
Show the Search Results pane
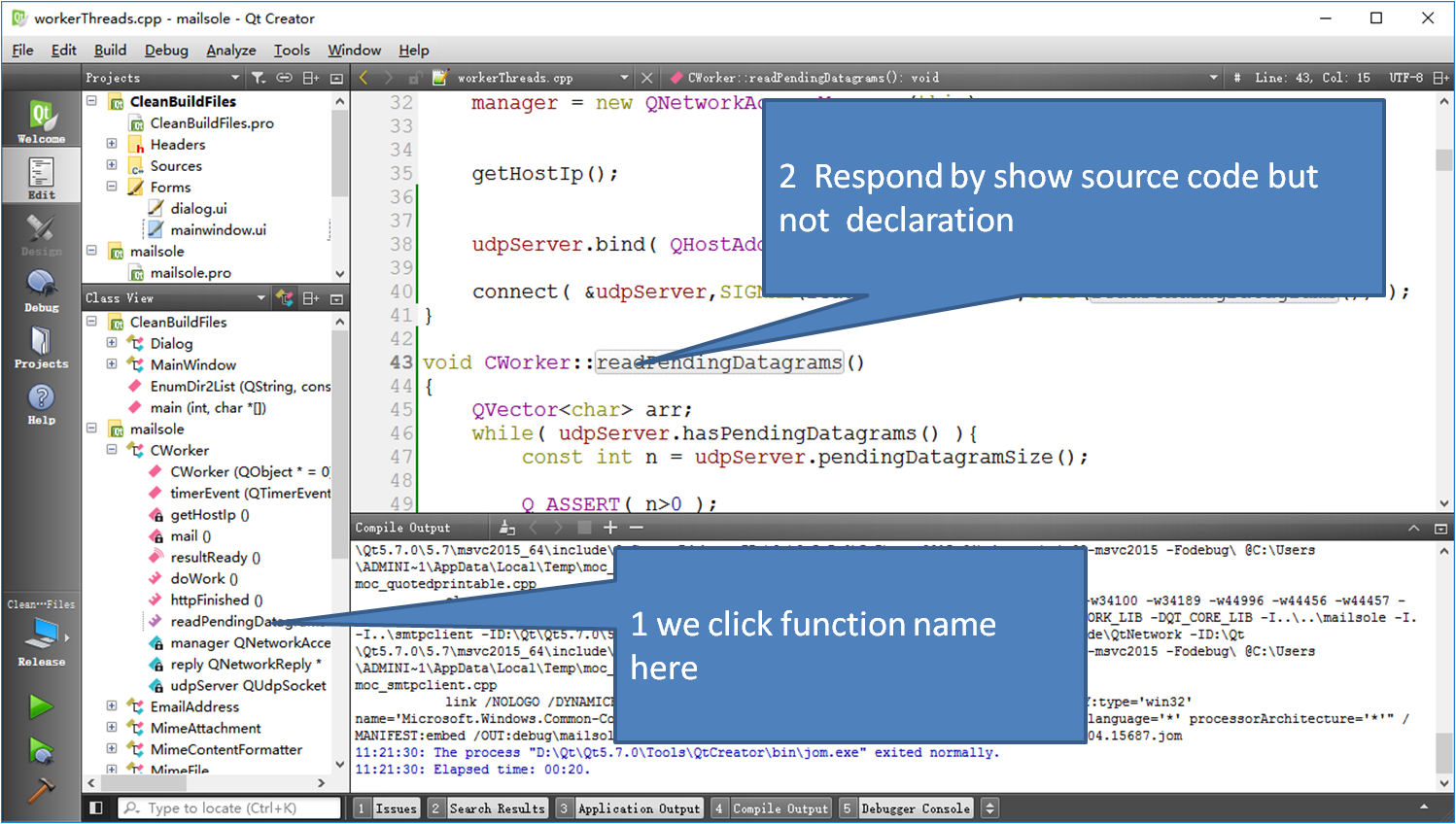coord(488,807)
